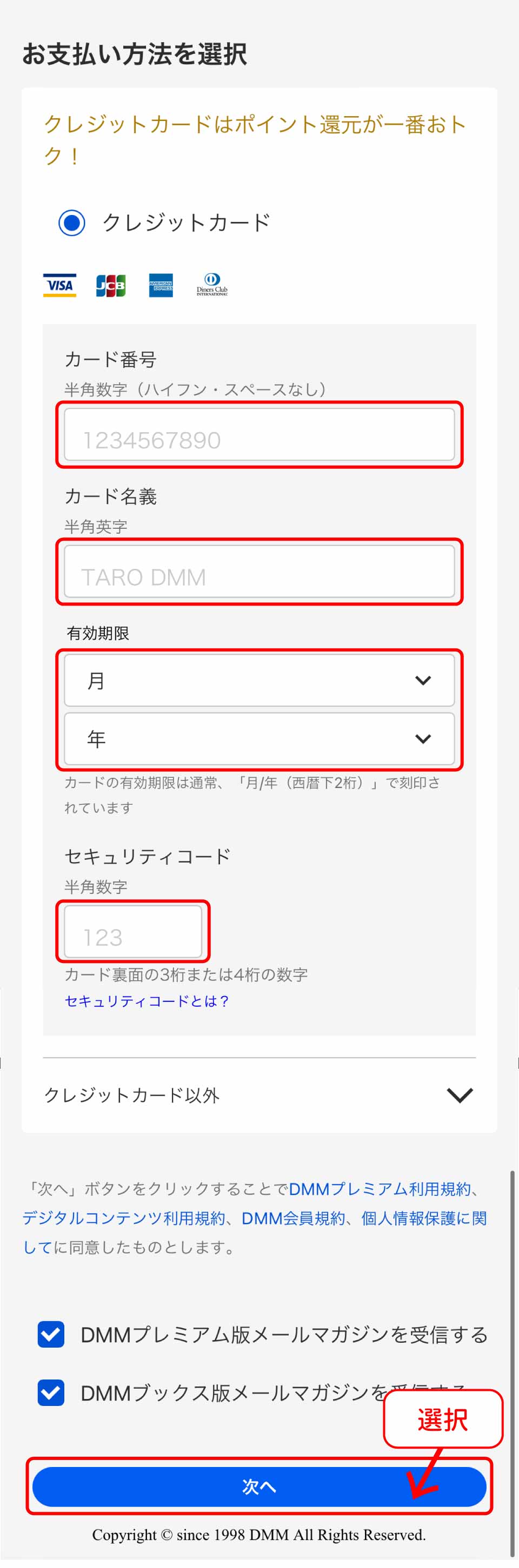
Task: Click the American Express logo
Action: (x=161, y=285)
